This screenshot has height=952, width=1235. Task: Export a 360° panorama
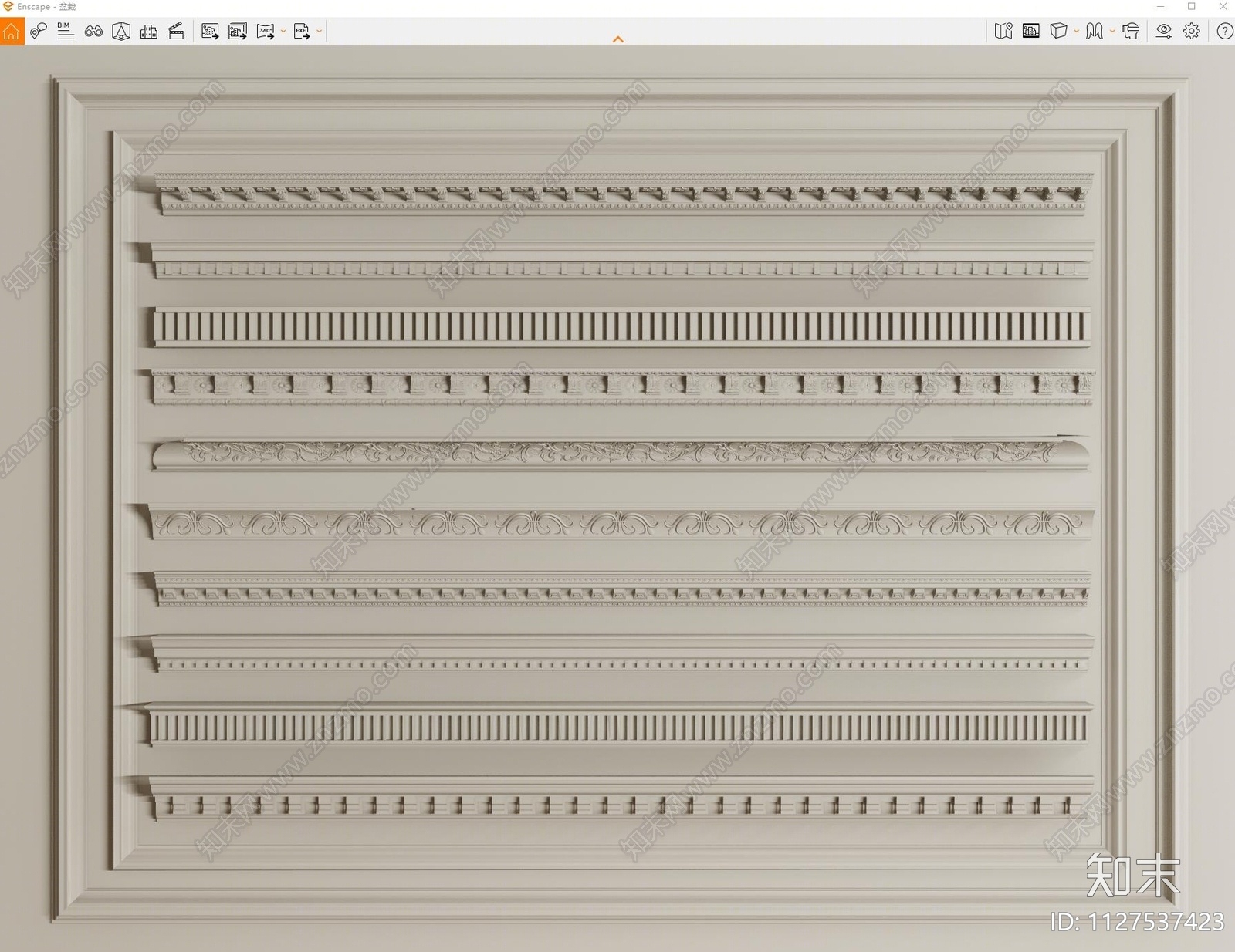(266, 31)
